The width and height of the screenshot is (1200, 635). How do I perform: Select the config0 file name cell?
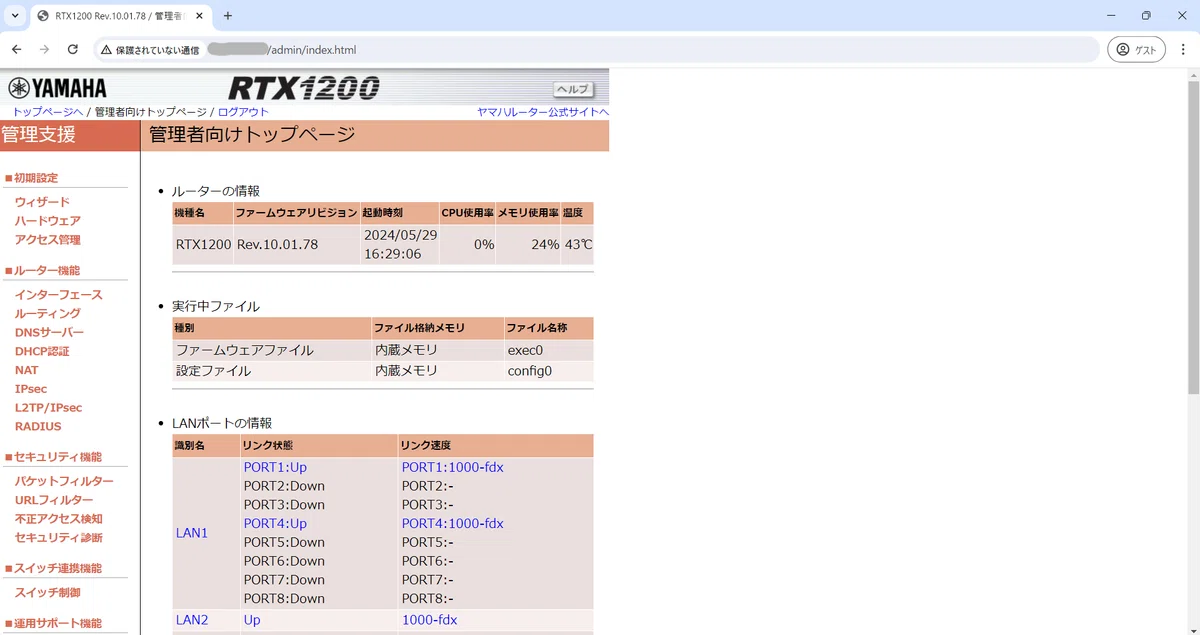tap(548, 371)
